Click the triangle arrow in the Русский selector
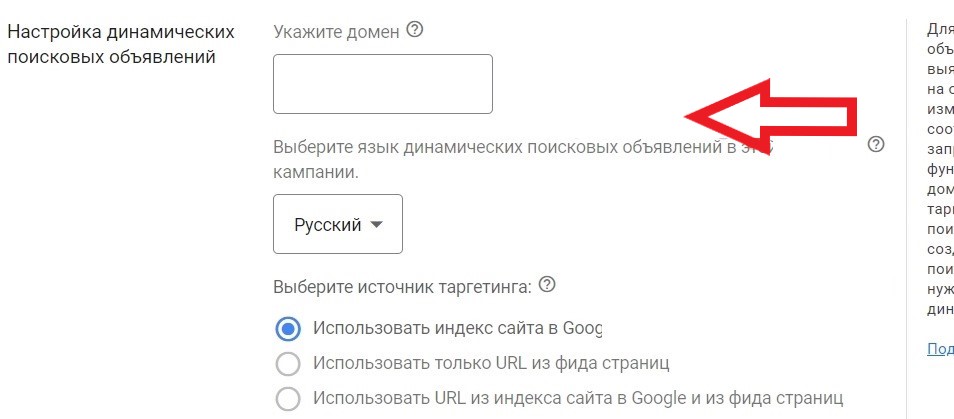Viewport: 954px width, 419px height. pyautogui.click(x=377, y=225)
